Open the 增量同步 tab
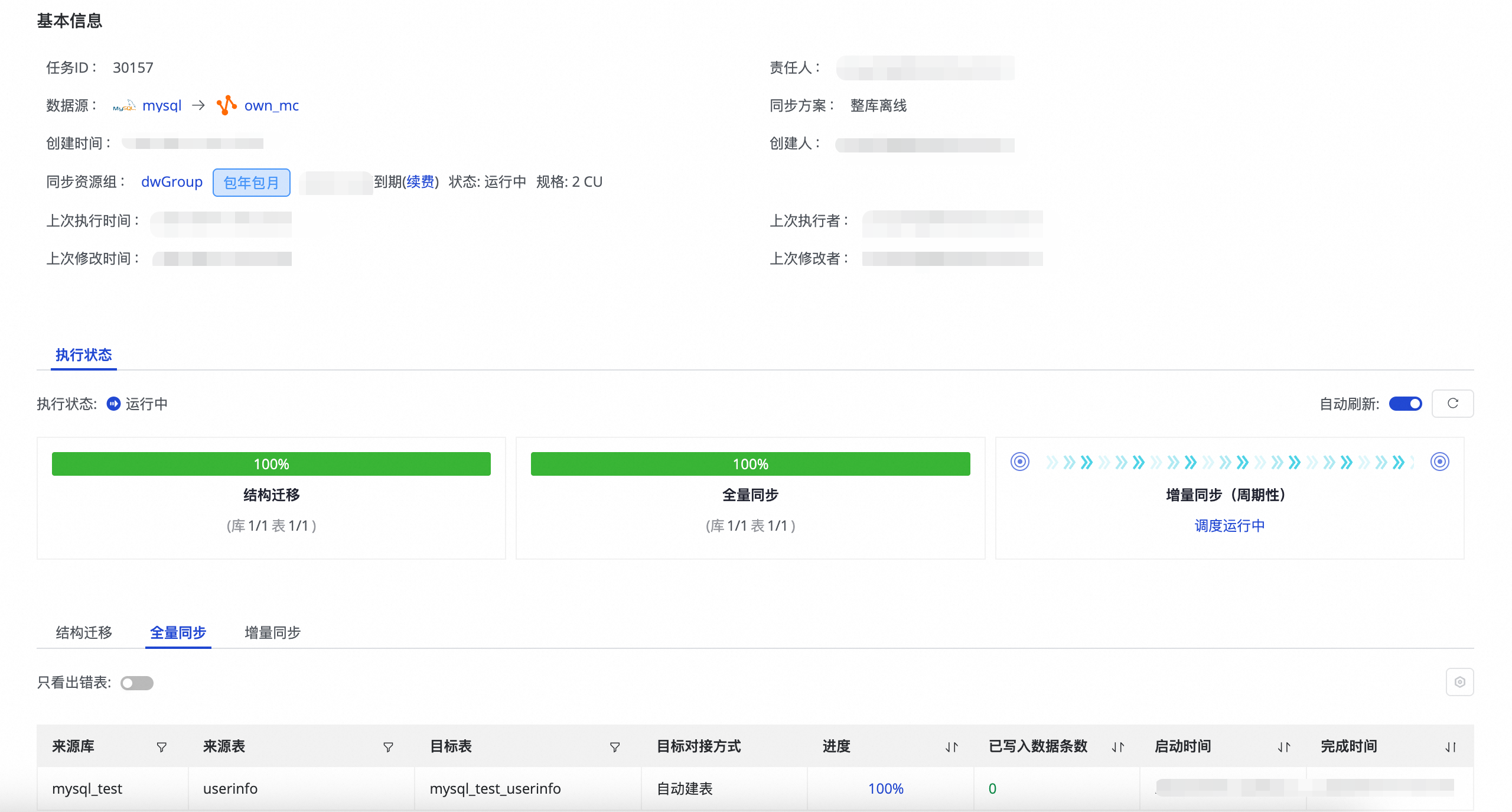The width and height of the screenshot is (1512, 812). click(x=272, y=632)
